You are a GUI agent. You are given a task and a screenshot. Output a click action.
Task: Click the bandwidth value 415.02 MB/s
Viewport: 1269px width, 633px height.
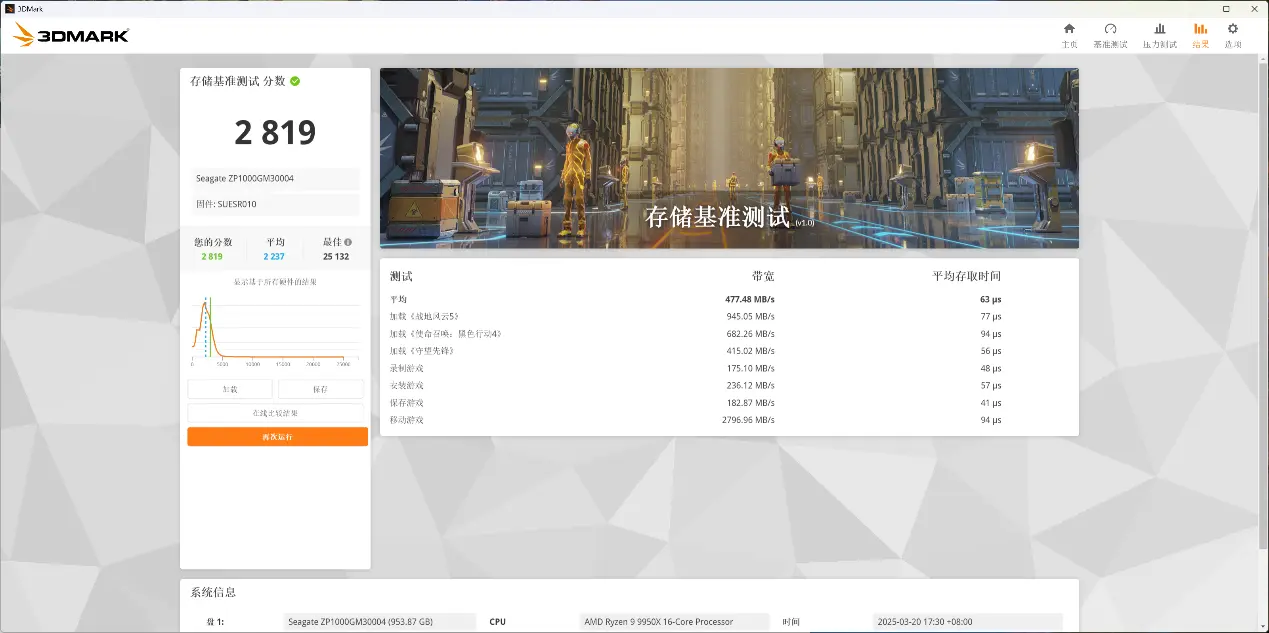click(750, 351)
